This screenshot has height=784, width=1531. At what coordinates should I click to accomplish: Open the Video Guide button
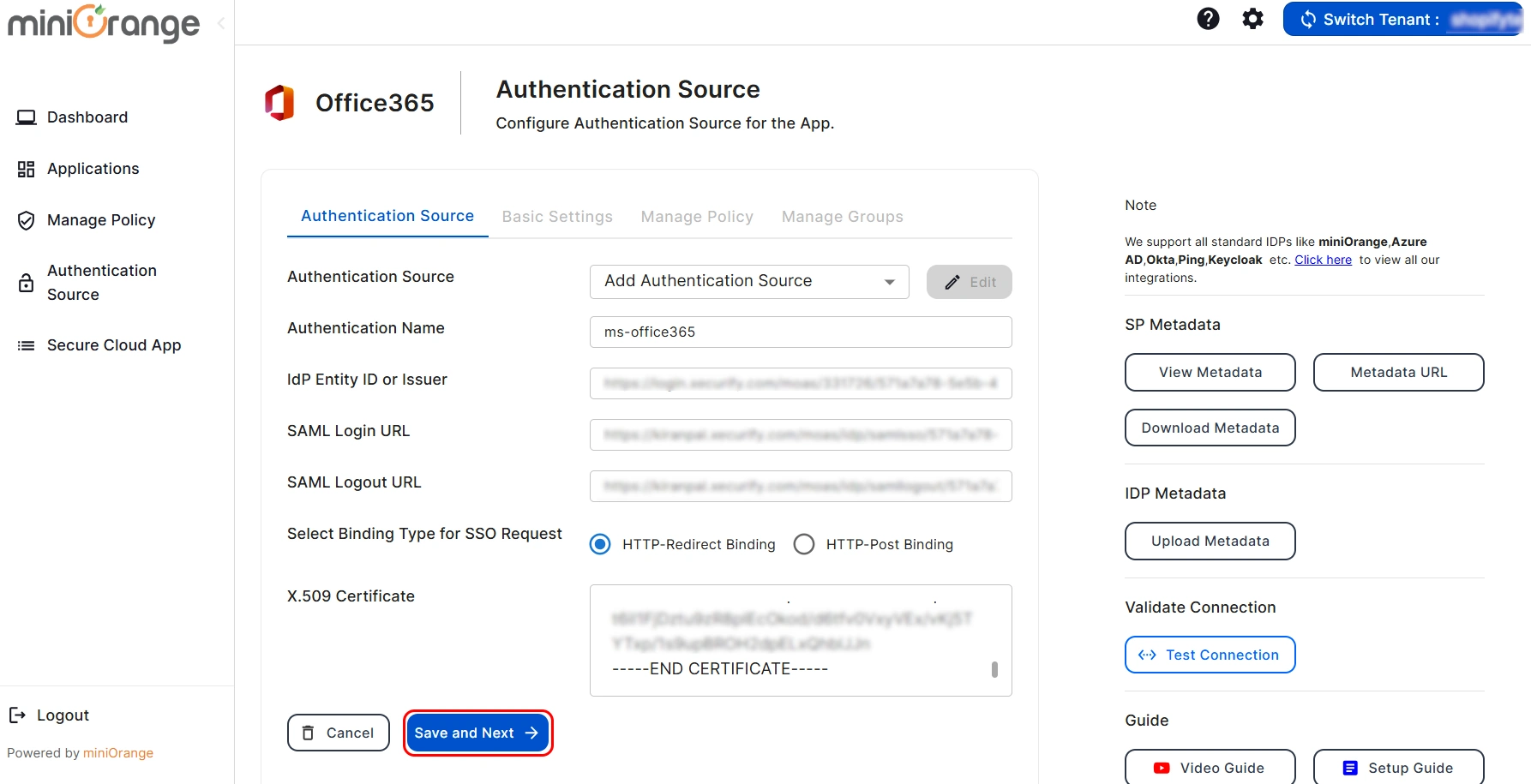click(1210, 768)
